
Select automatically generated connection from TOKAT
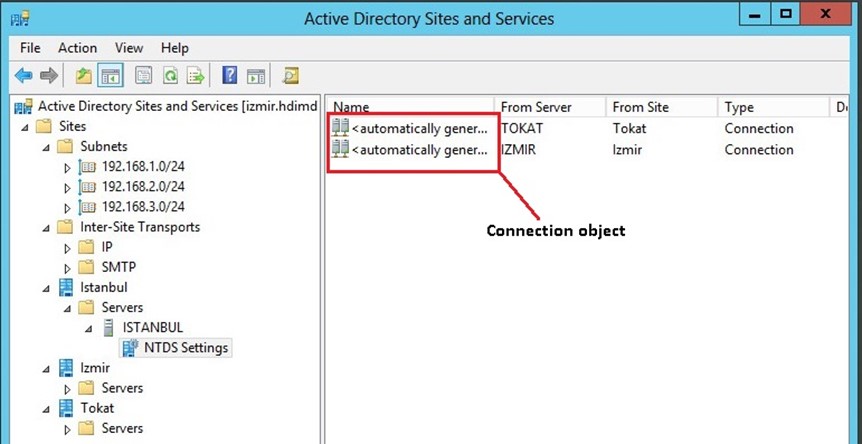pos(420,129)
